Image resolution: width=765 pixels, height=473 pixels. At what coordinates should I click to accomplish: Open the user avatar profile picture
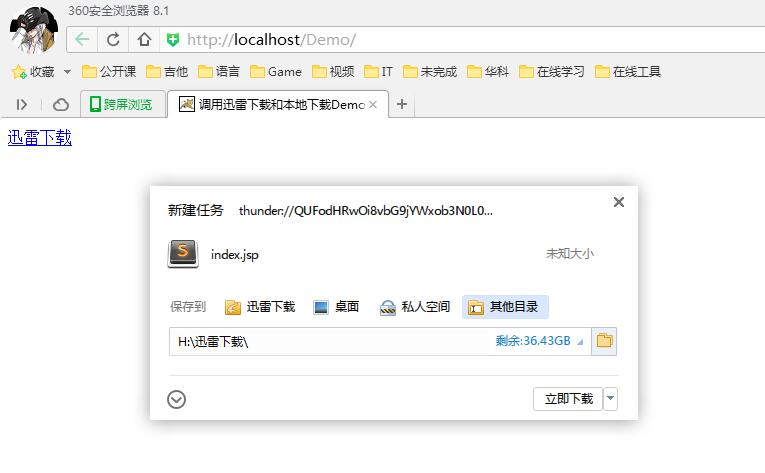coord(34,30)
